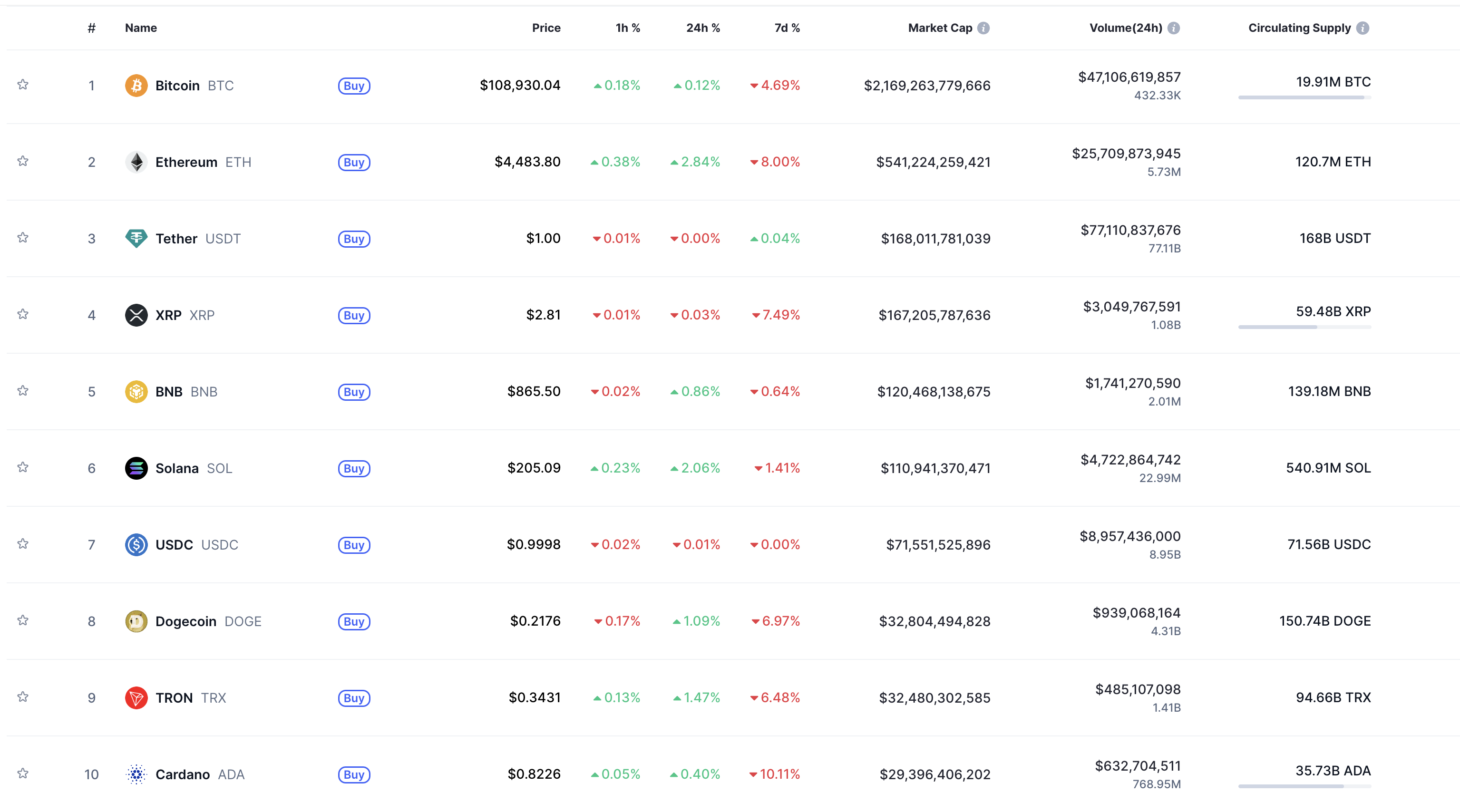Click the TRON red logo

(x=136, y=697)
